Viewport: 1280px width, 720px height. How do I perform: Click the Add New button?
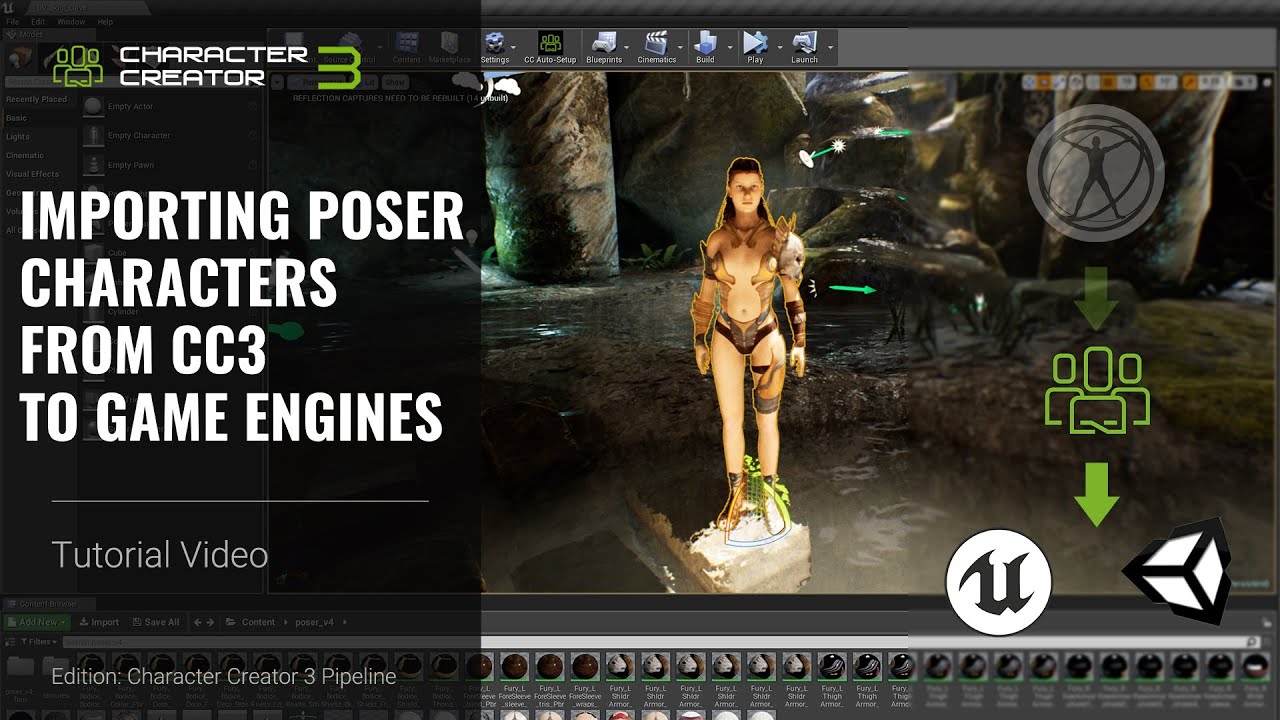click(x=37, y=622)
